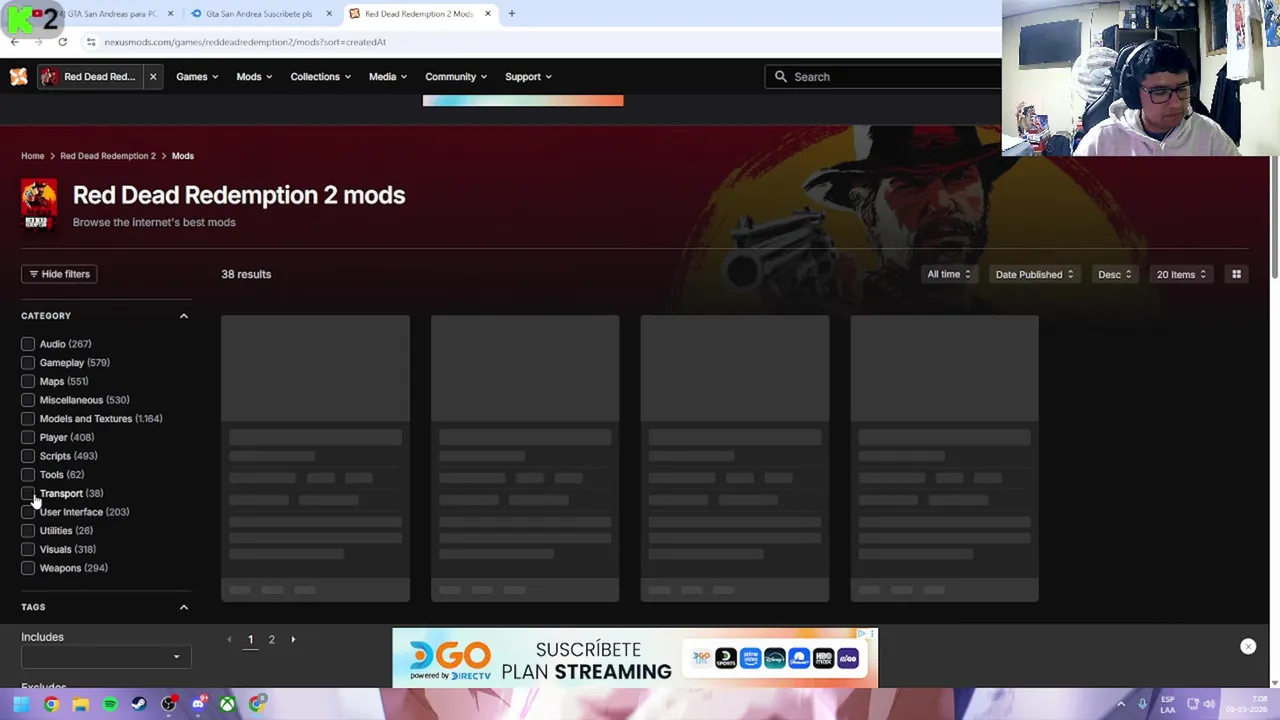Viewport: 1280px width, 720px height.
Task: Open Windows Start menu
Action: (x=20, y=705)
